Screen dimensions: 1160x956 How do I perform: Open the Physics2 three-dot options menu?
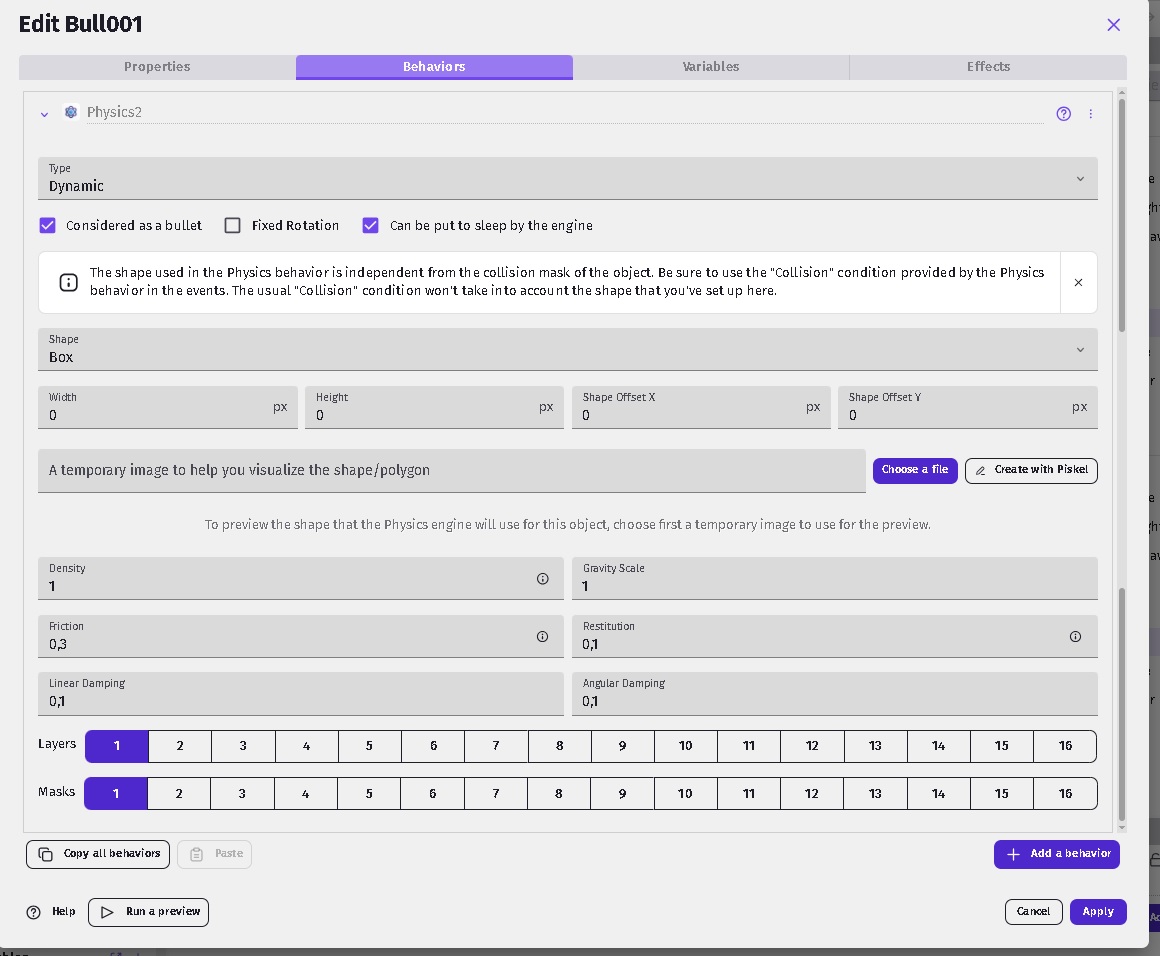pos(1090,113)
